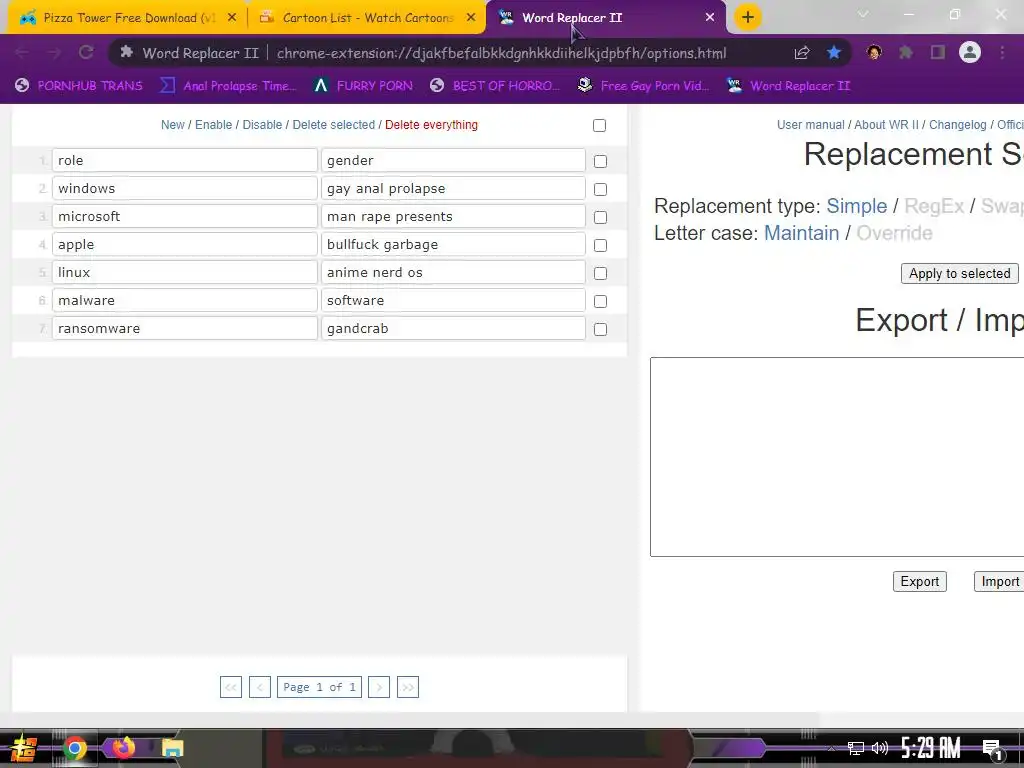This screenshot has width=1024, height=768.
Task: Click the 'anime nerd os' replacement field
Action: pyautogui.click(x=453, y=272)
